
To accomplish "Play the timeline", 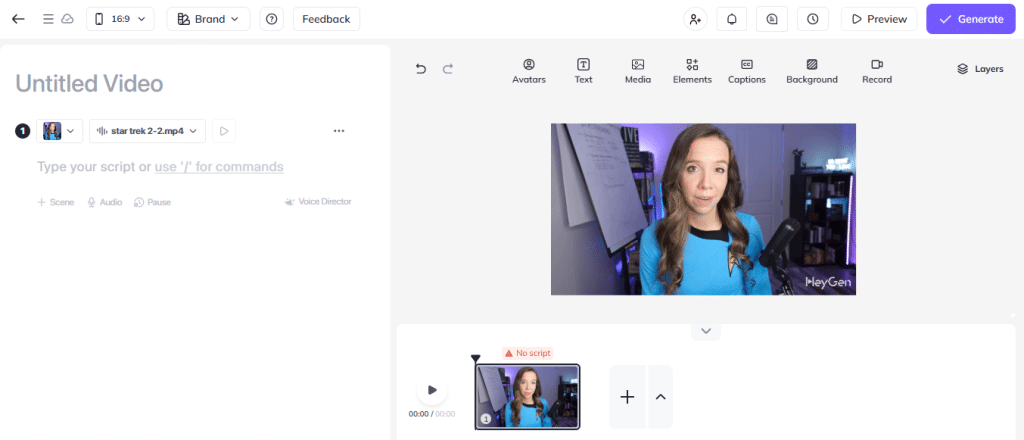I will [x=432, y=390].
